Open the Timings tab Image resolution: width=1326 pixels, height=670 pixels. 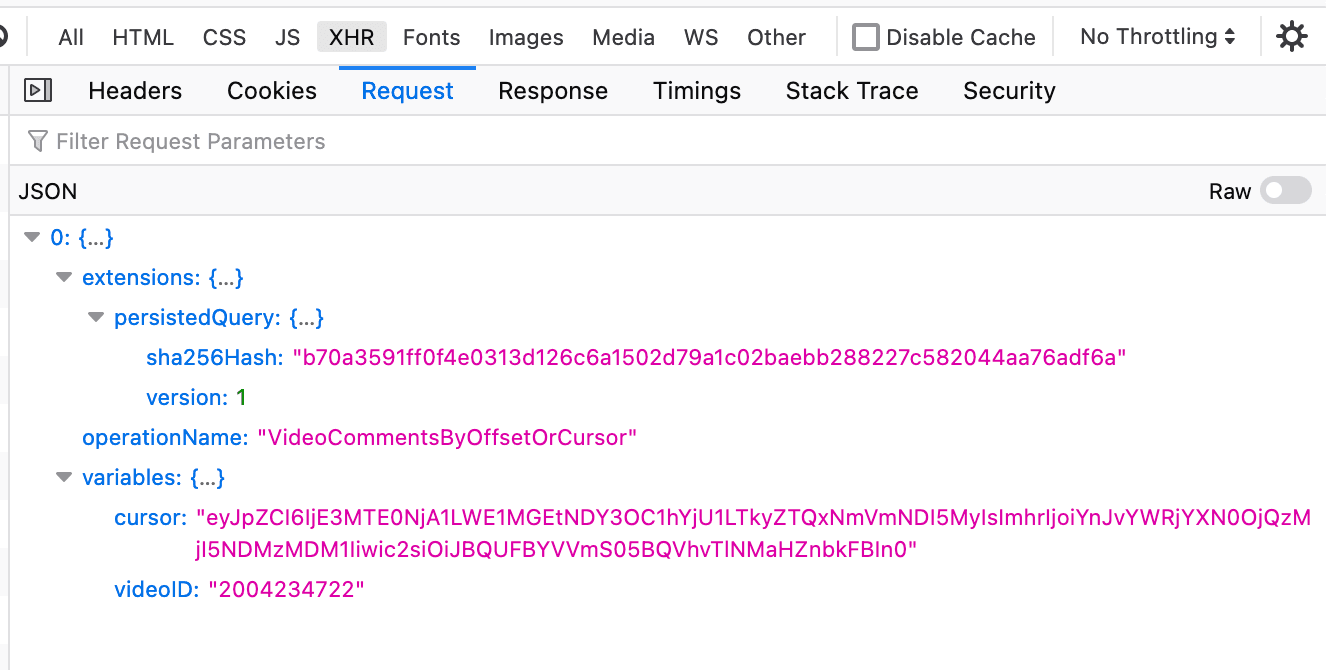coord(697,90)
